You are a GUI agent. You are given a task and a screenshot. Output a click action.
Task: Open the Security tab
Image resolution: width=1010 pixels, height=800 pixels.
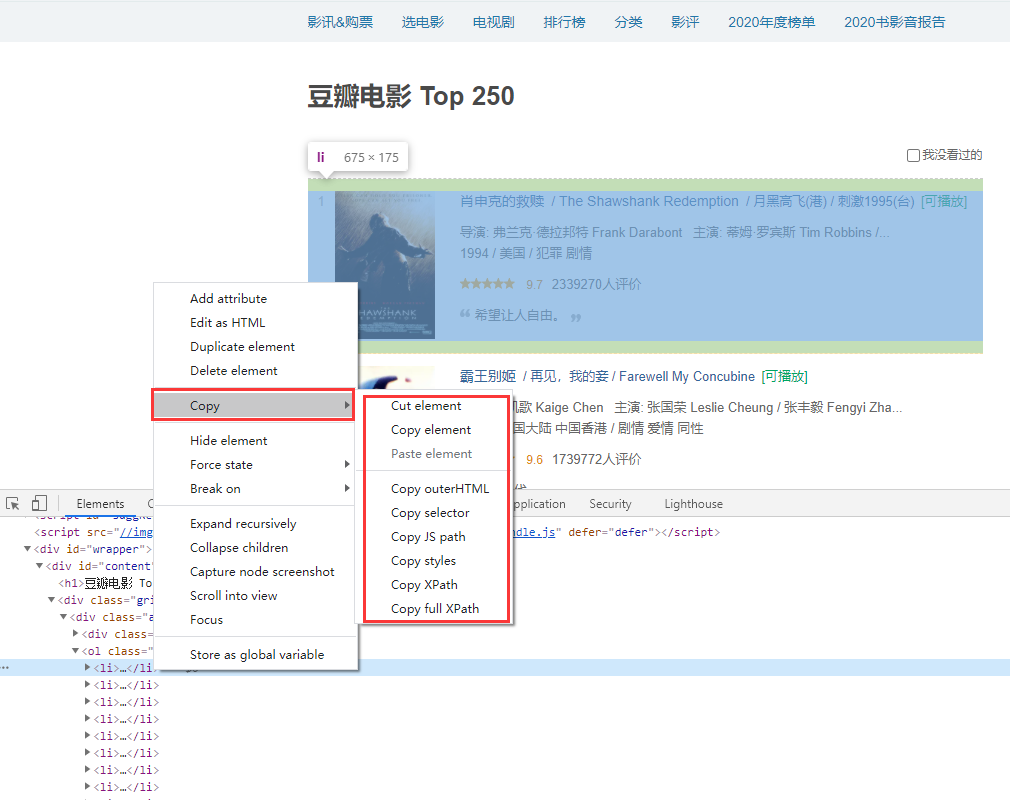click(x=610, y=504)
